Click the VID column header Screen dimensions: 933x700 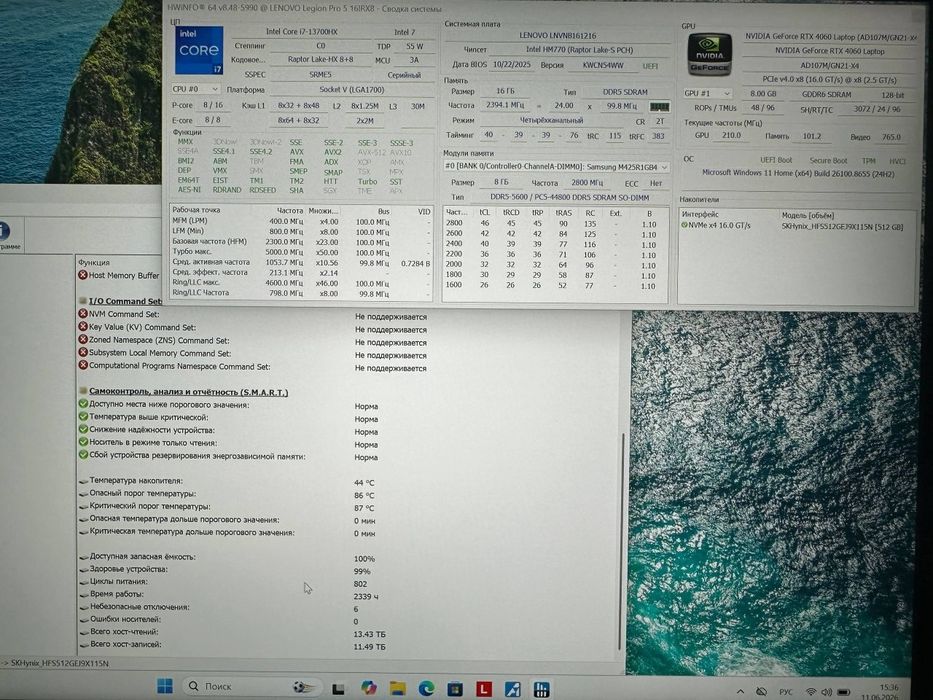pos(424,211)
